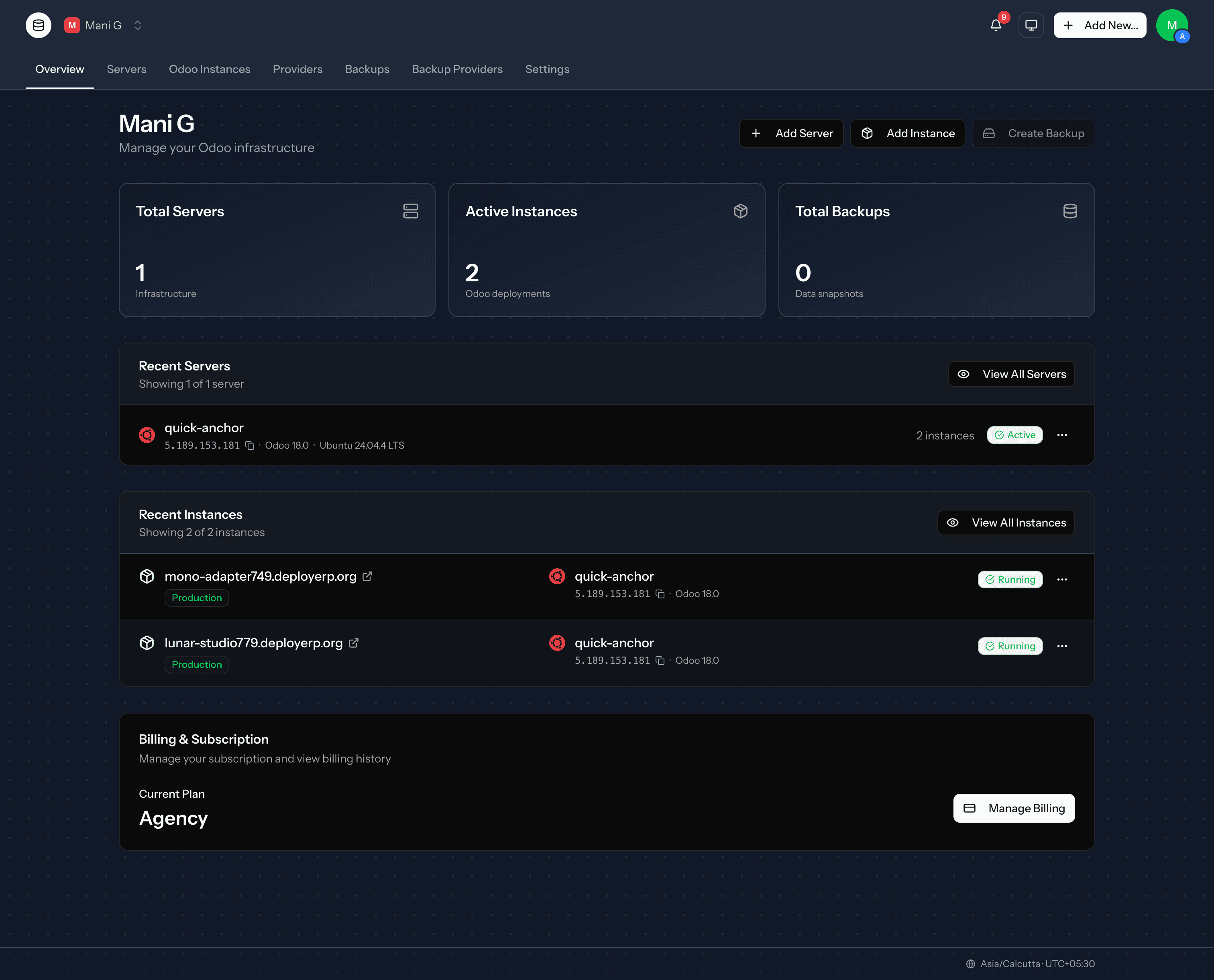The width and height of the screenshot is (1214, 980).
Task: Click Ubuntu icon in mono-adapter749 row
Action: pos(557,576)
